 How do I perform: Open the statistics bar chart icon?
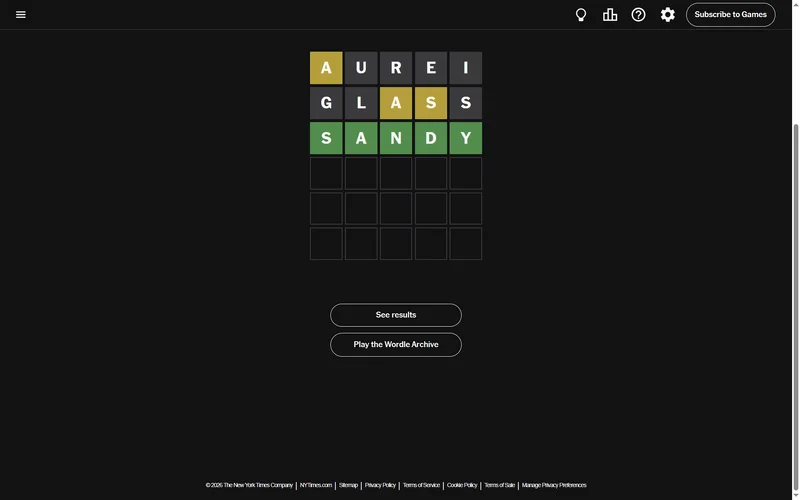pos(610,15)
